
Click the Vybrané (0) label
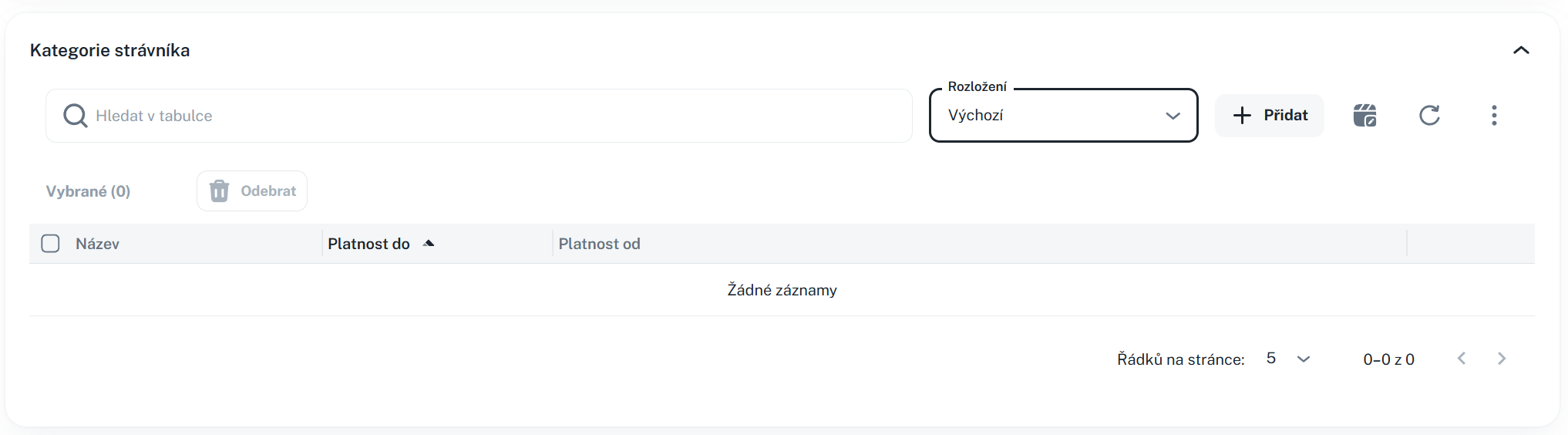[88, 191]
